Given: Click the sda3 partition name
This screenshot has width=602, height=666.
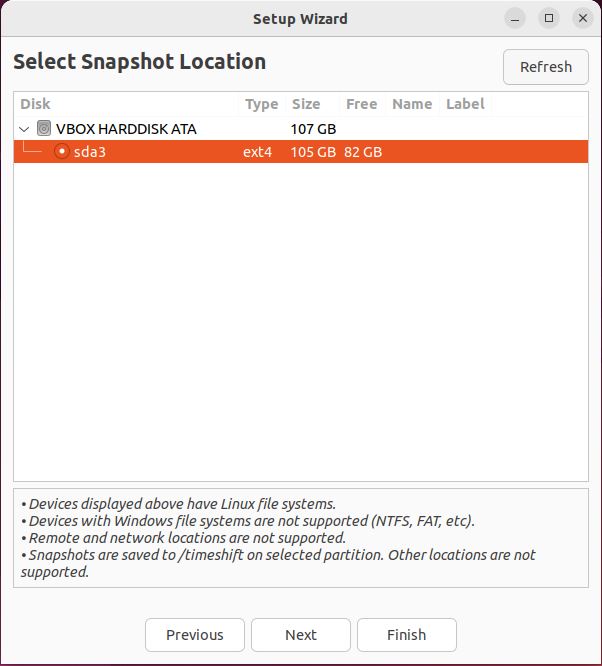Looking at the screenshot, I should pyautogui.click(x=90, y=152).
